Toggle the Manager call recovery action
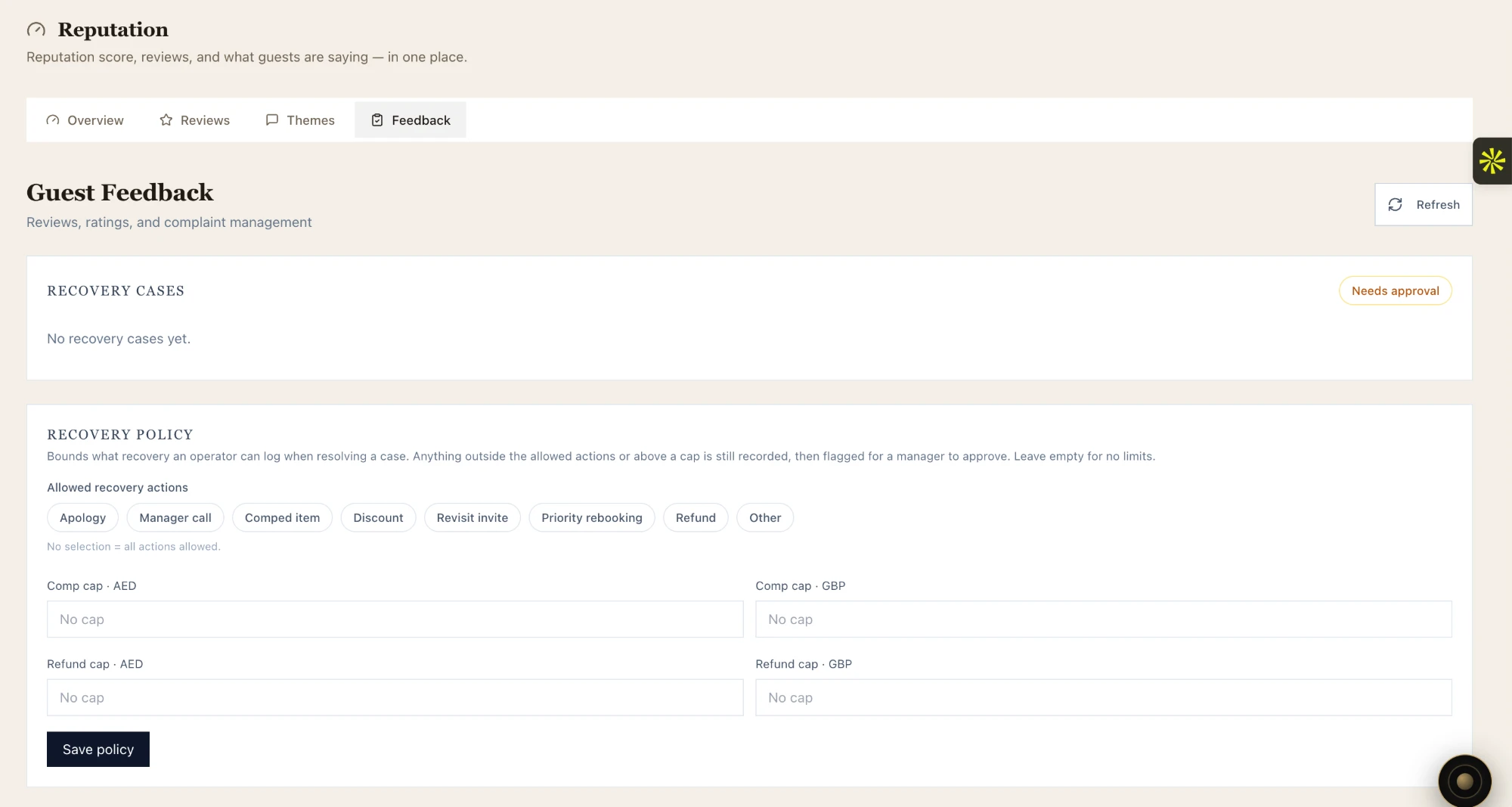 pos(175,518)
